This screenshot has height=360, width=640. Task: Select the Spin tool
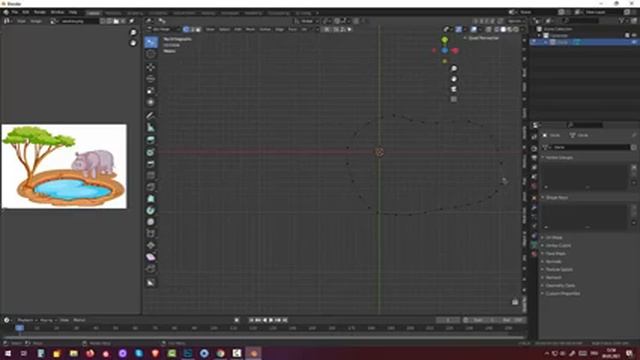pos(151,222)
